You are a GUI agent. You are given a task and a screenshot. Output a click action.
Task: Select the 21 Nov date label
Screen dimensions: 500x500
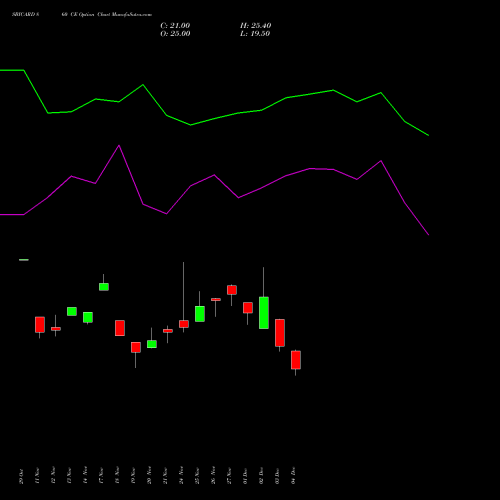[165, 476]
